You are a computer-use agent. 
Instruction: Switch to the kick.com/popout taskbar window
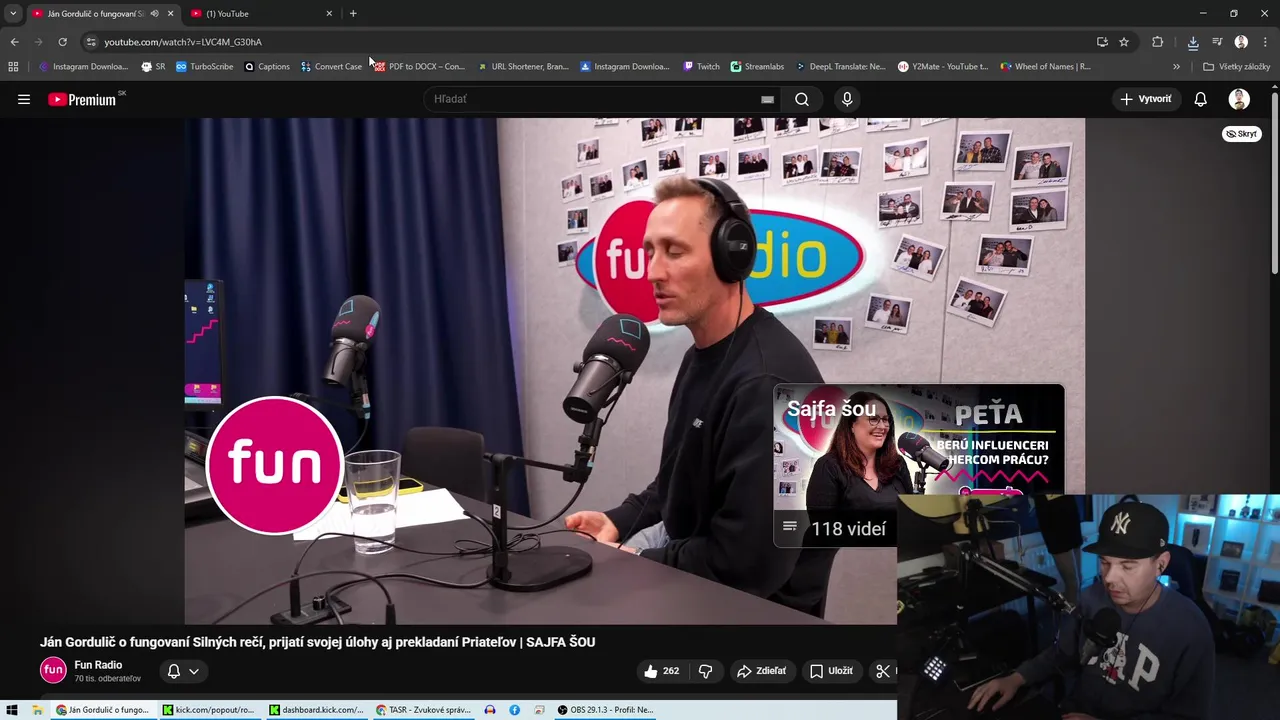point(208,710)
